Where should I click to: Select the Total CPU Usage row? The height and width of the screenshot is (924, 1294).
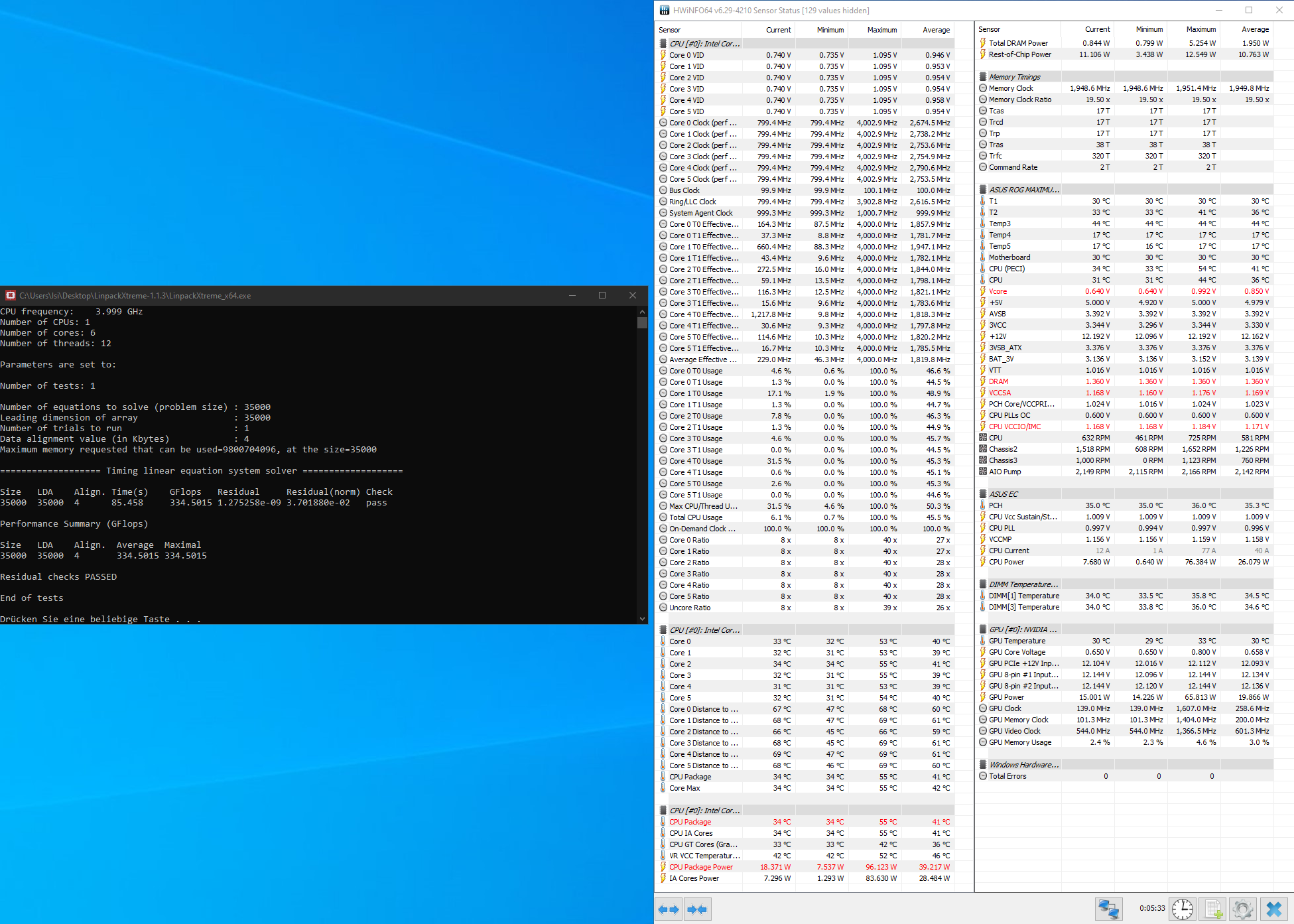pos(805,517)
